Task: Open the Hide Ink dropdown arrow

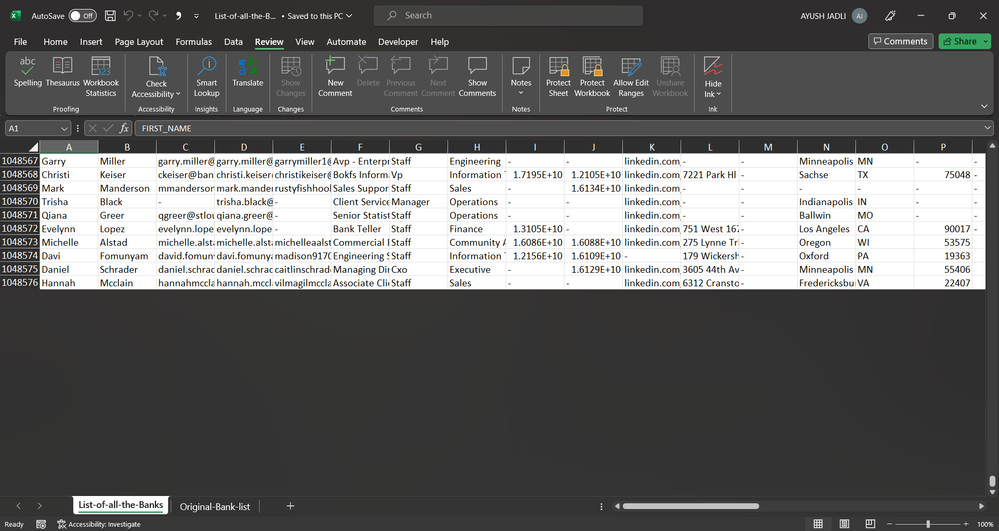Action: (x=719, y=94)
